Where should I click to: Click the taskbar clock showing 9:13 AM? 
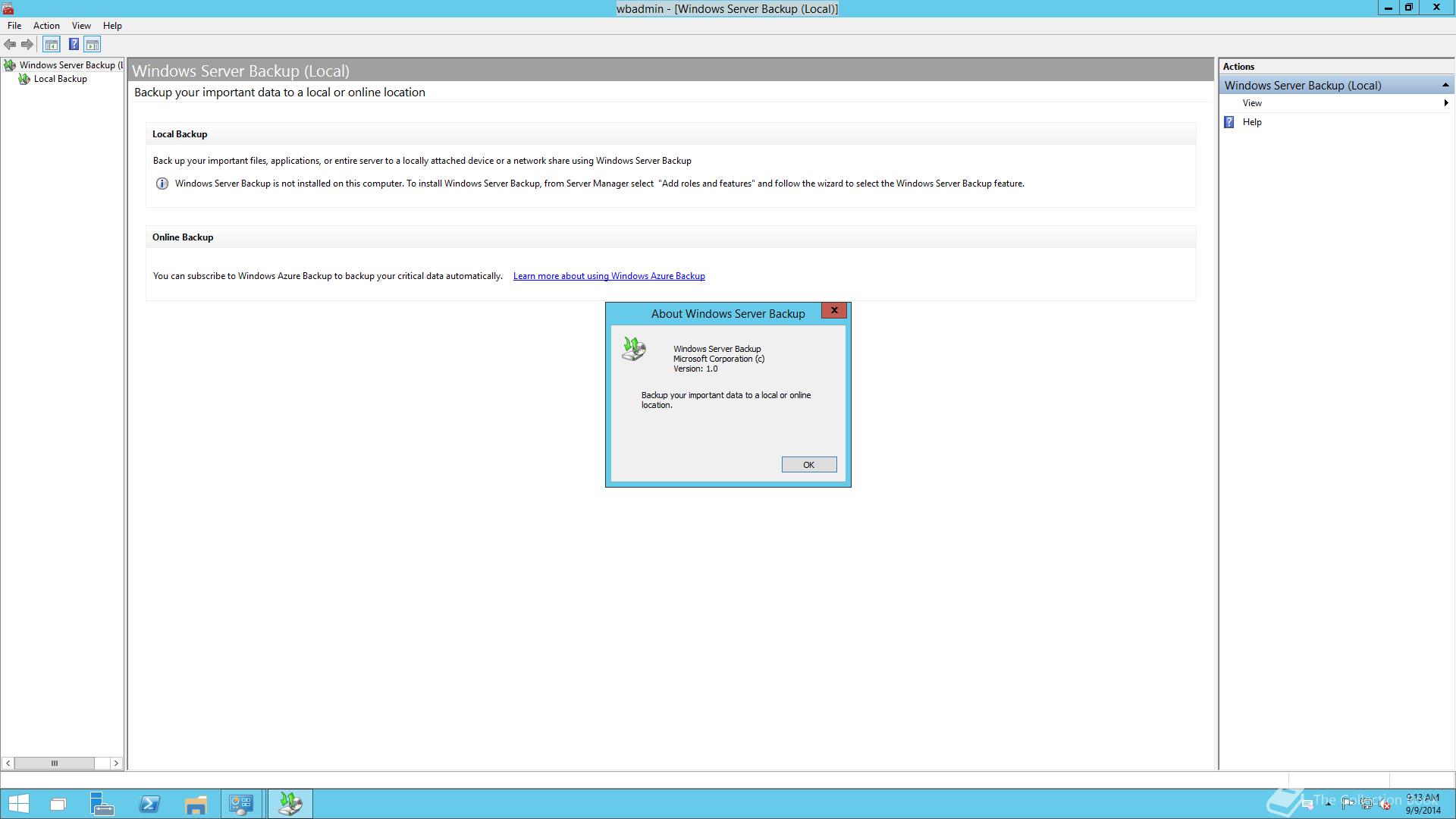click(x=1423, y=804)
